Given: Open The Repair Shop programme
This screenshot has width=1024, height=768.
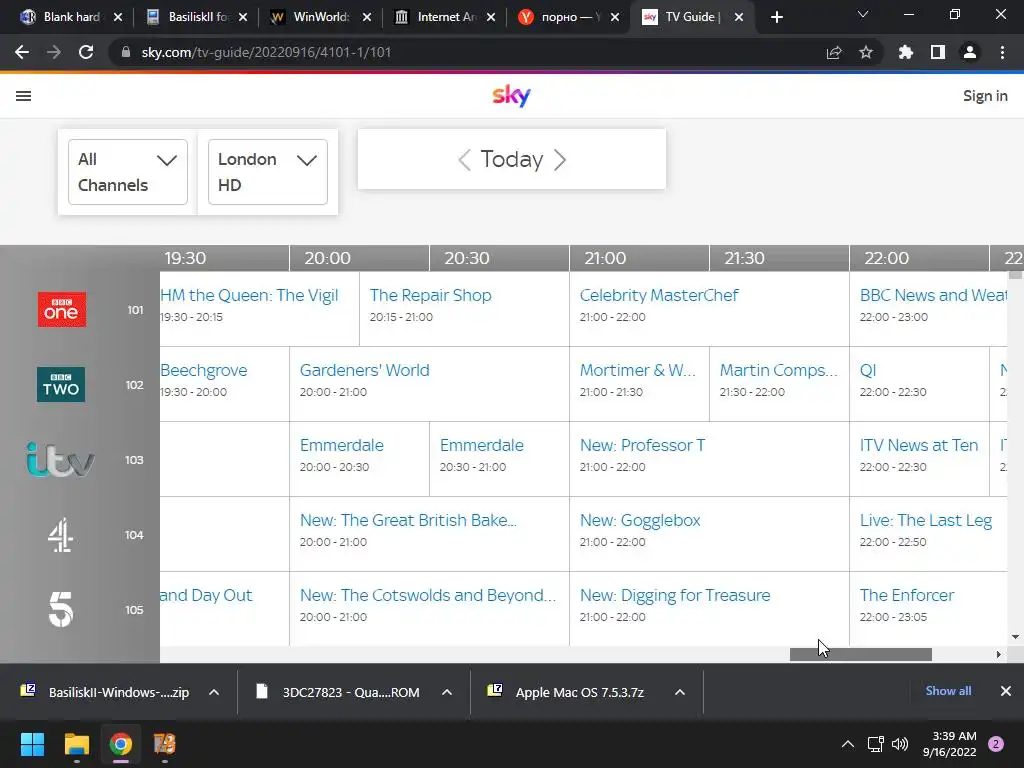Looking at the screenshot, I should [x=430, y=295].
